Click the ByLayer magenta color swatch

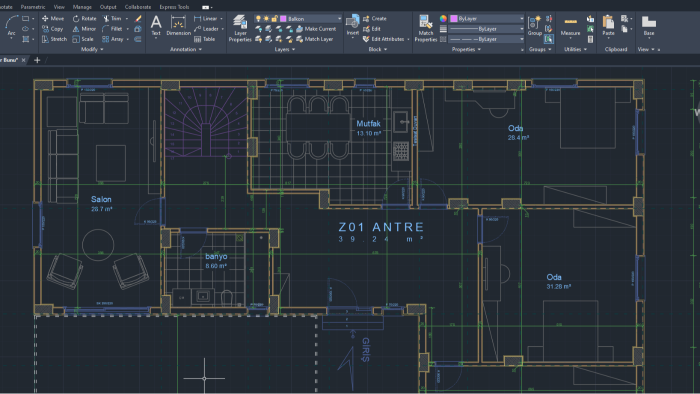click(x=454, y=18)
